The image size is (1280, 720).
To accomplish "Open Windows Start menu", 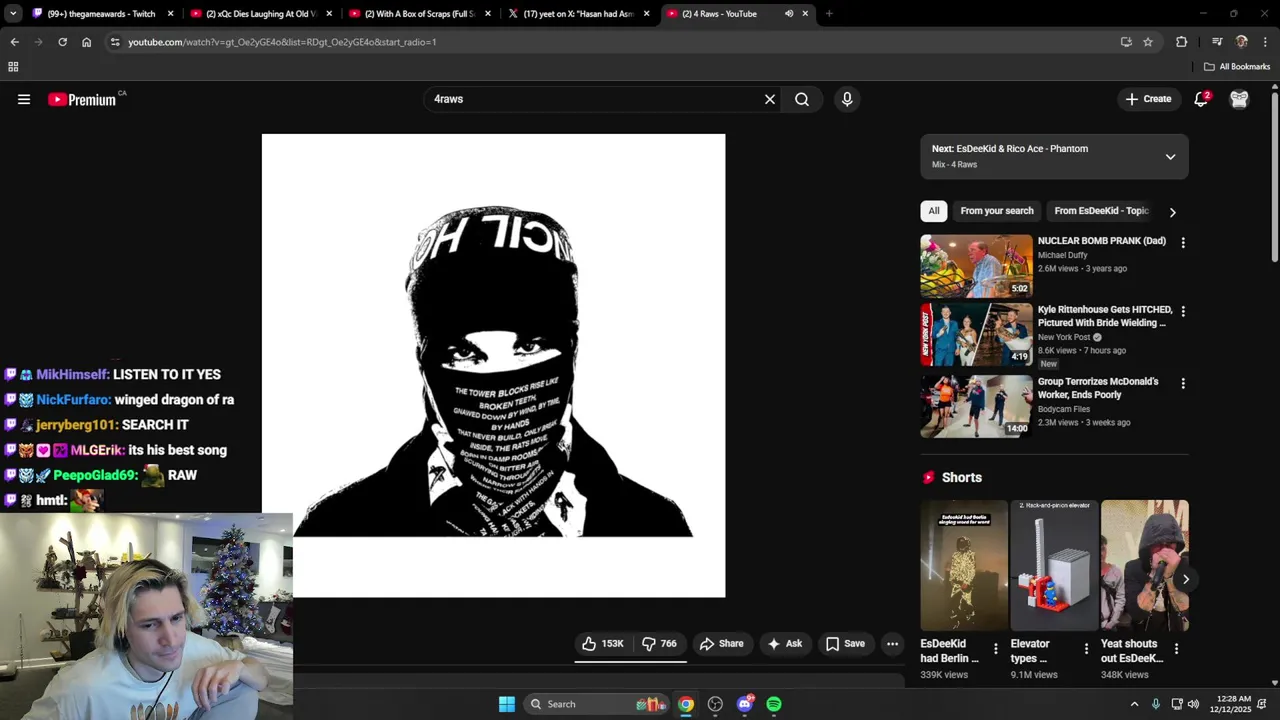I will (x=507, y=704).
